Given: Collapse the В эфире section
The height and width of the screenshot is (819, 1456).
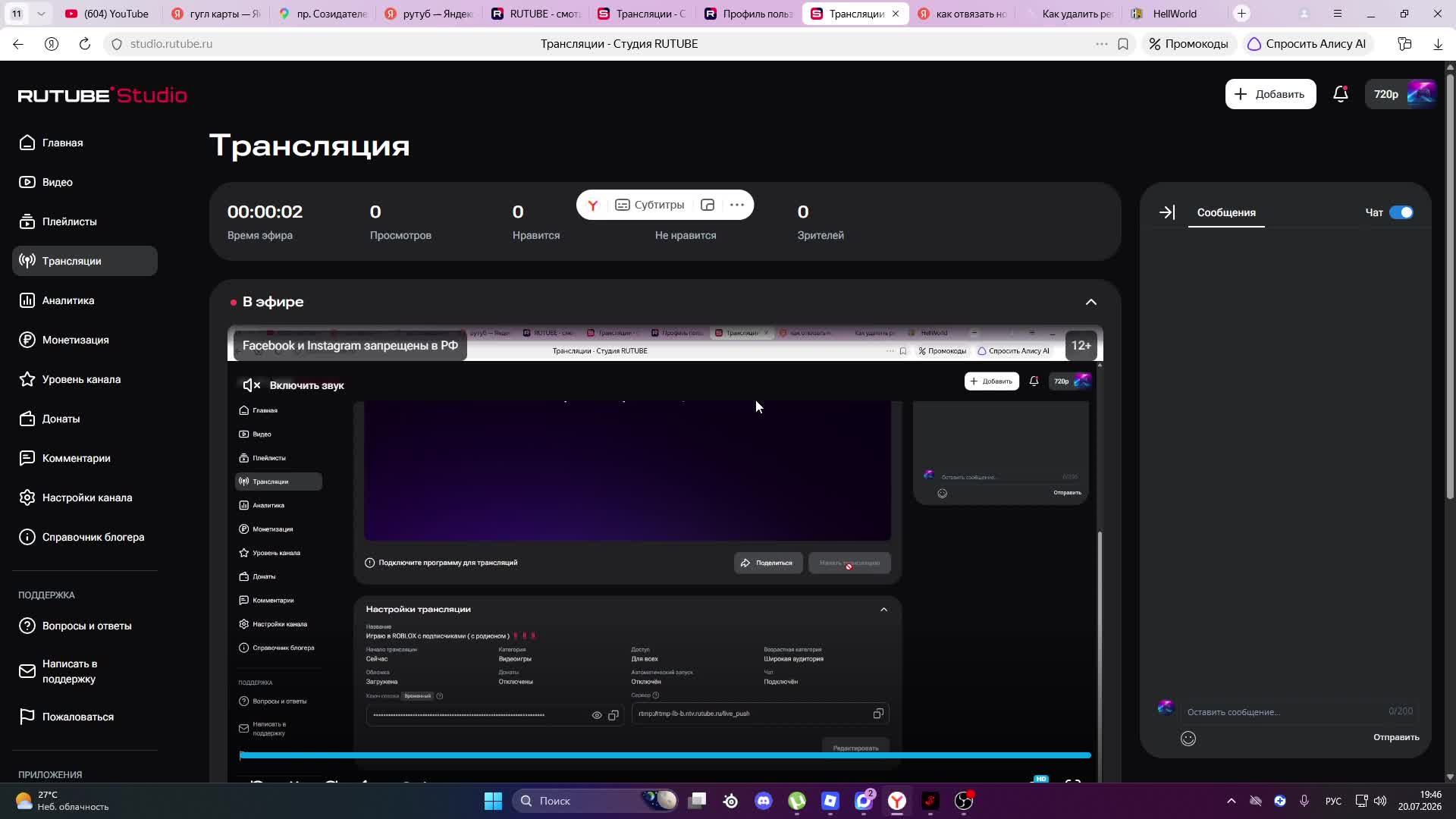Looking at the screenshot, I should (1090, 302).
